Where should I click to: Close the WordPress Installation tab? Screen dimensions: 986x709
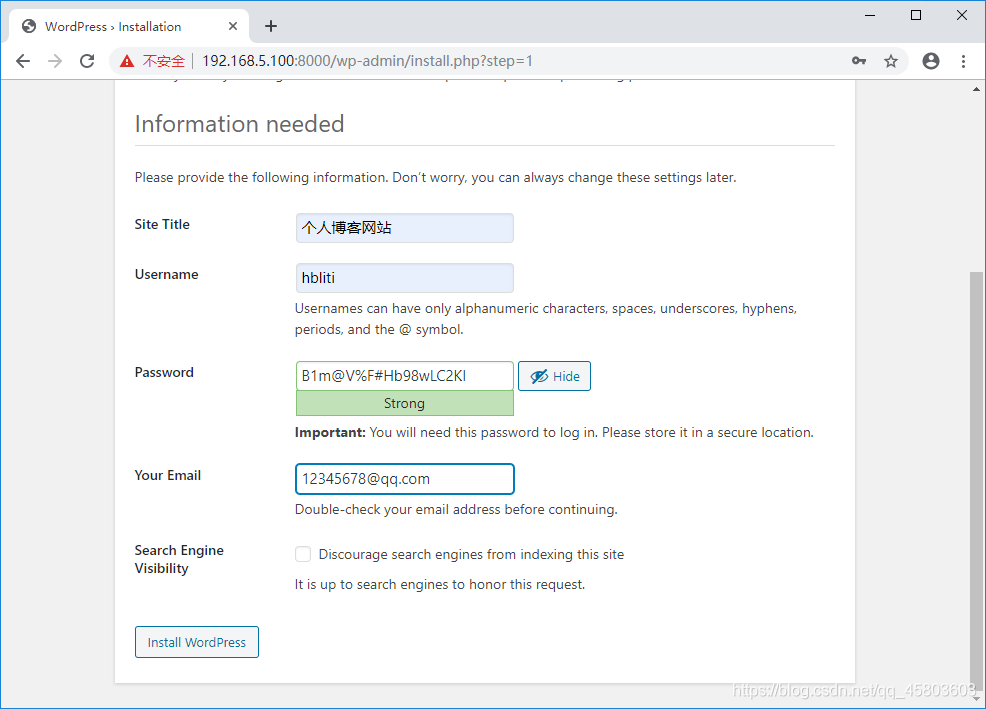tap(233, 26)
